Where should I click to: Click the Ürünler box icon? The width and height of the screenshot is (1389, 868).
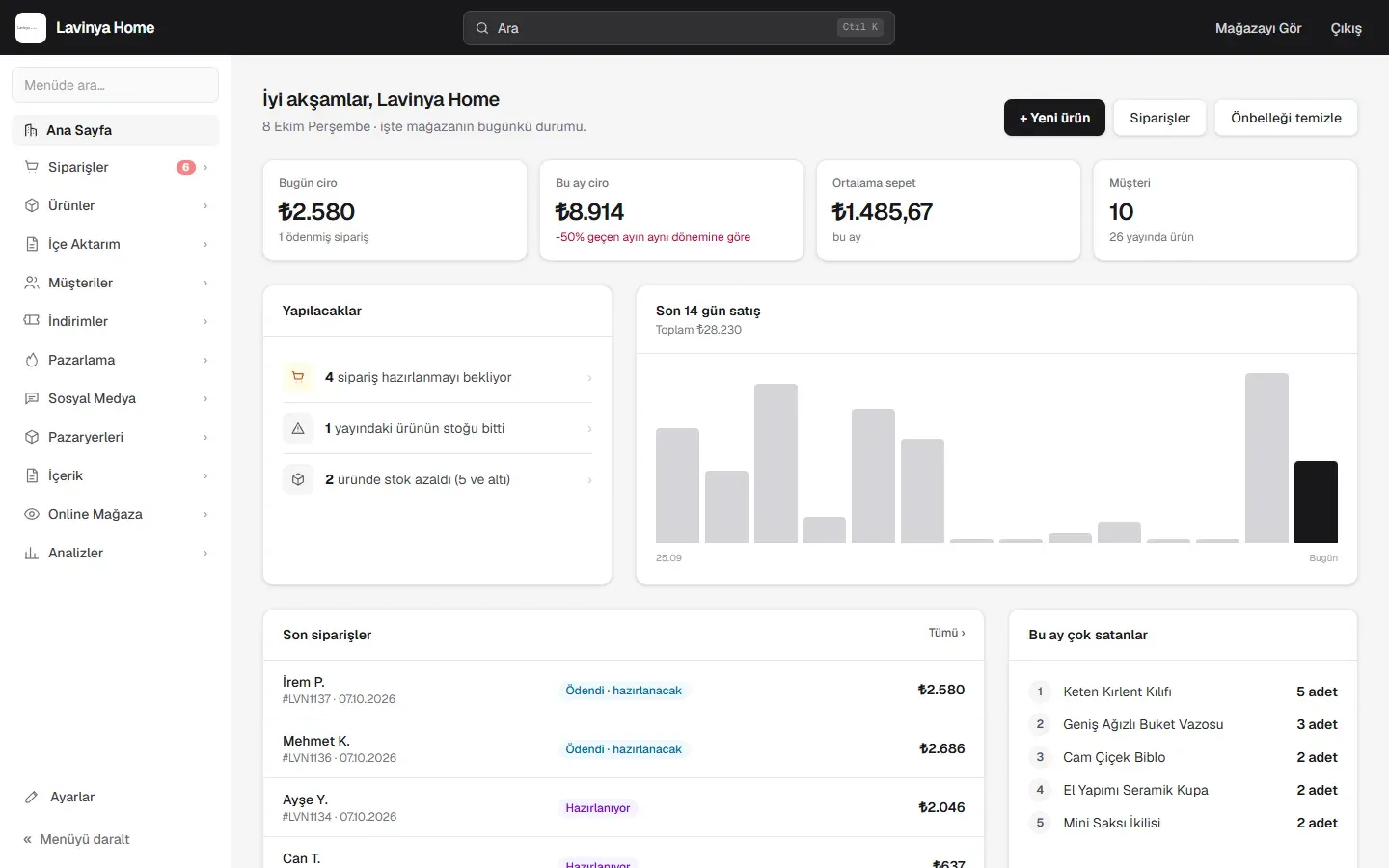pos(31,205)
